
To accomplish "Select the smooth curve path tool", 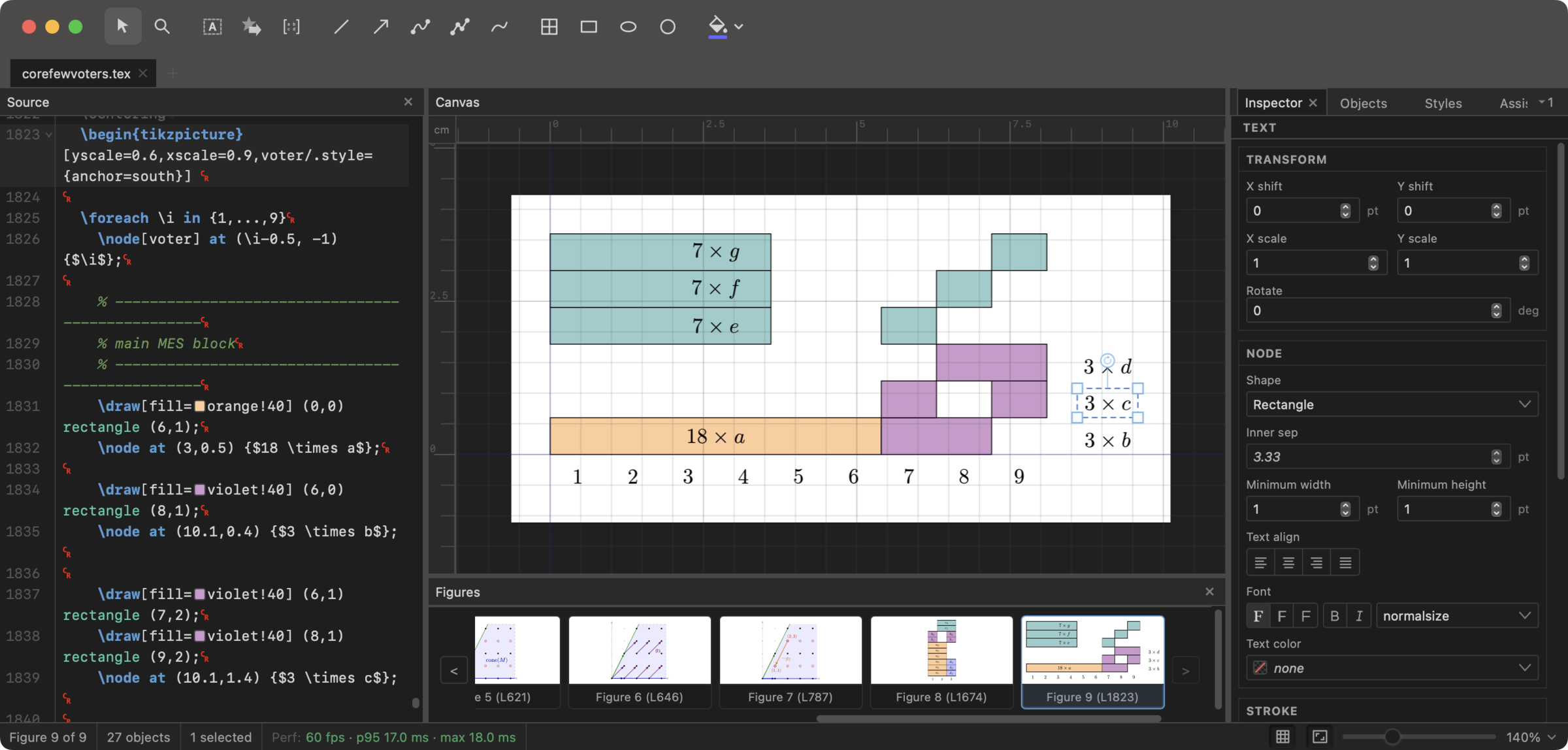I will (x=420, y=26).
